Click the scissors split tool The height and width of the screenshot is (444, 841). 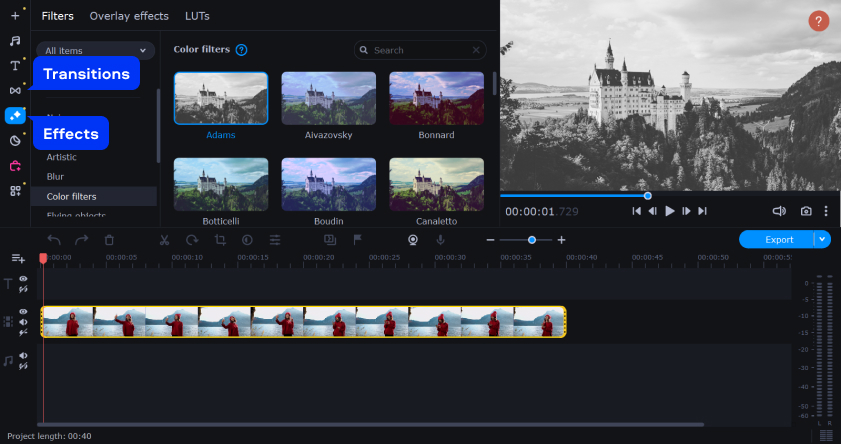pos(164,240)
